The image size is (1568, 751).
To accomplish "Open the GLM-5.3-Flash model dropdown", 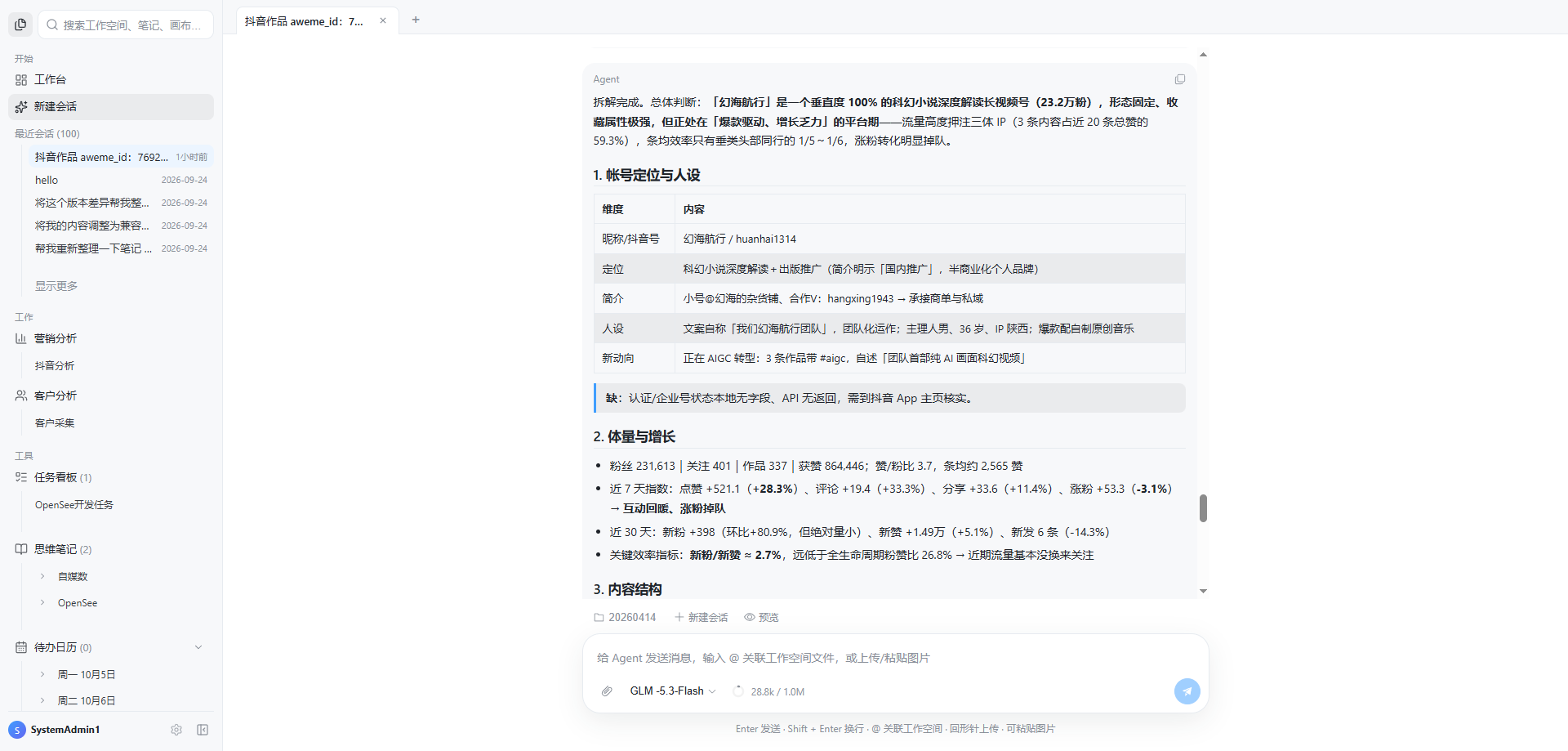I will pos(673,691).
